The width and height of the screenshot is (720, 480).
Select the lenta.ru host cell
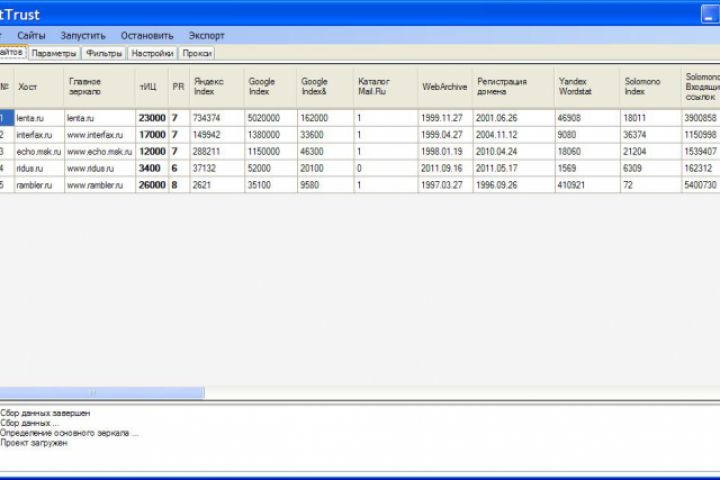point(39,118)
